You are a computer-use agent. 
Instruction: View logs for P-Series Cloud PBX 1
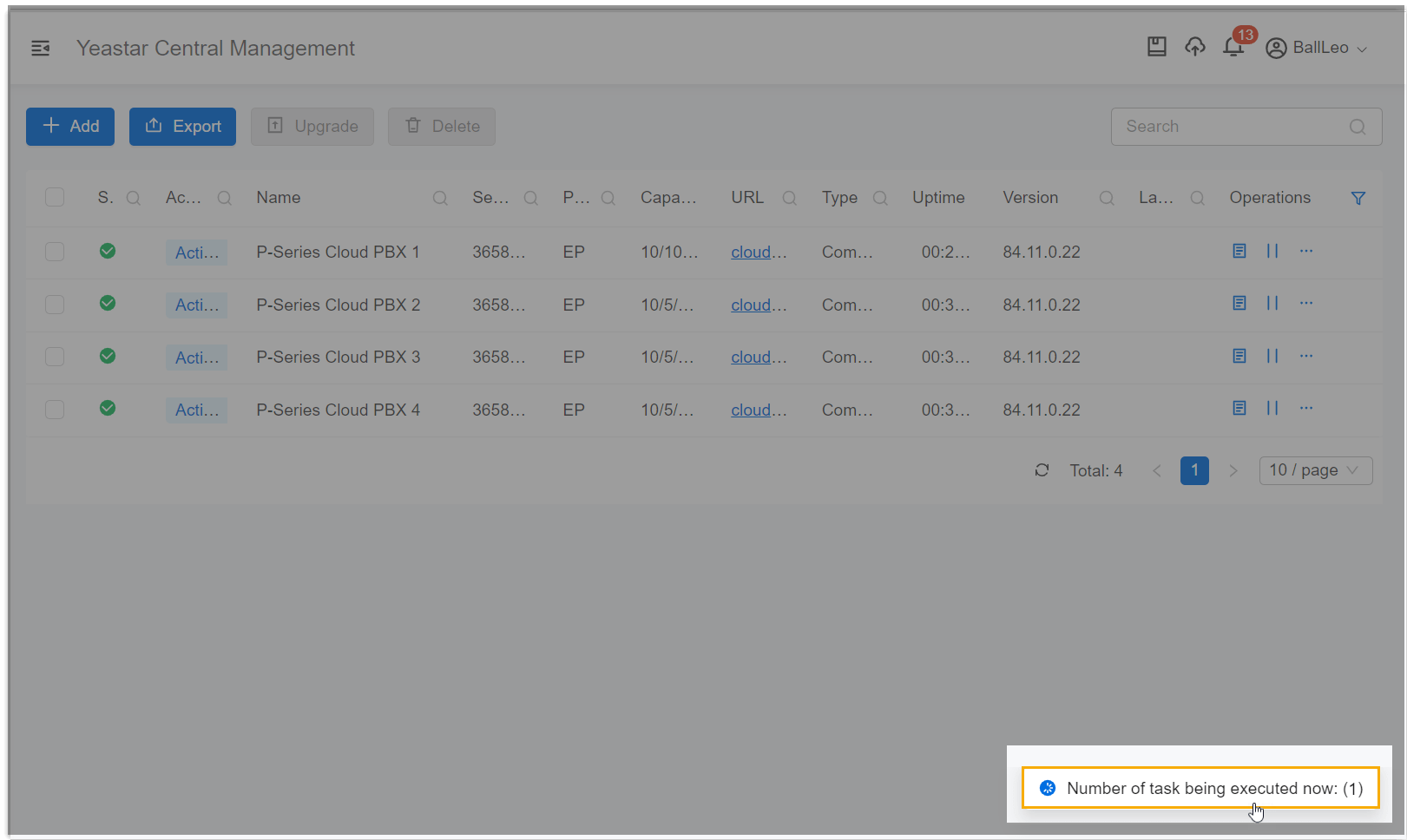(1239, 251)
